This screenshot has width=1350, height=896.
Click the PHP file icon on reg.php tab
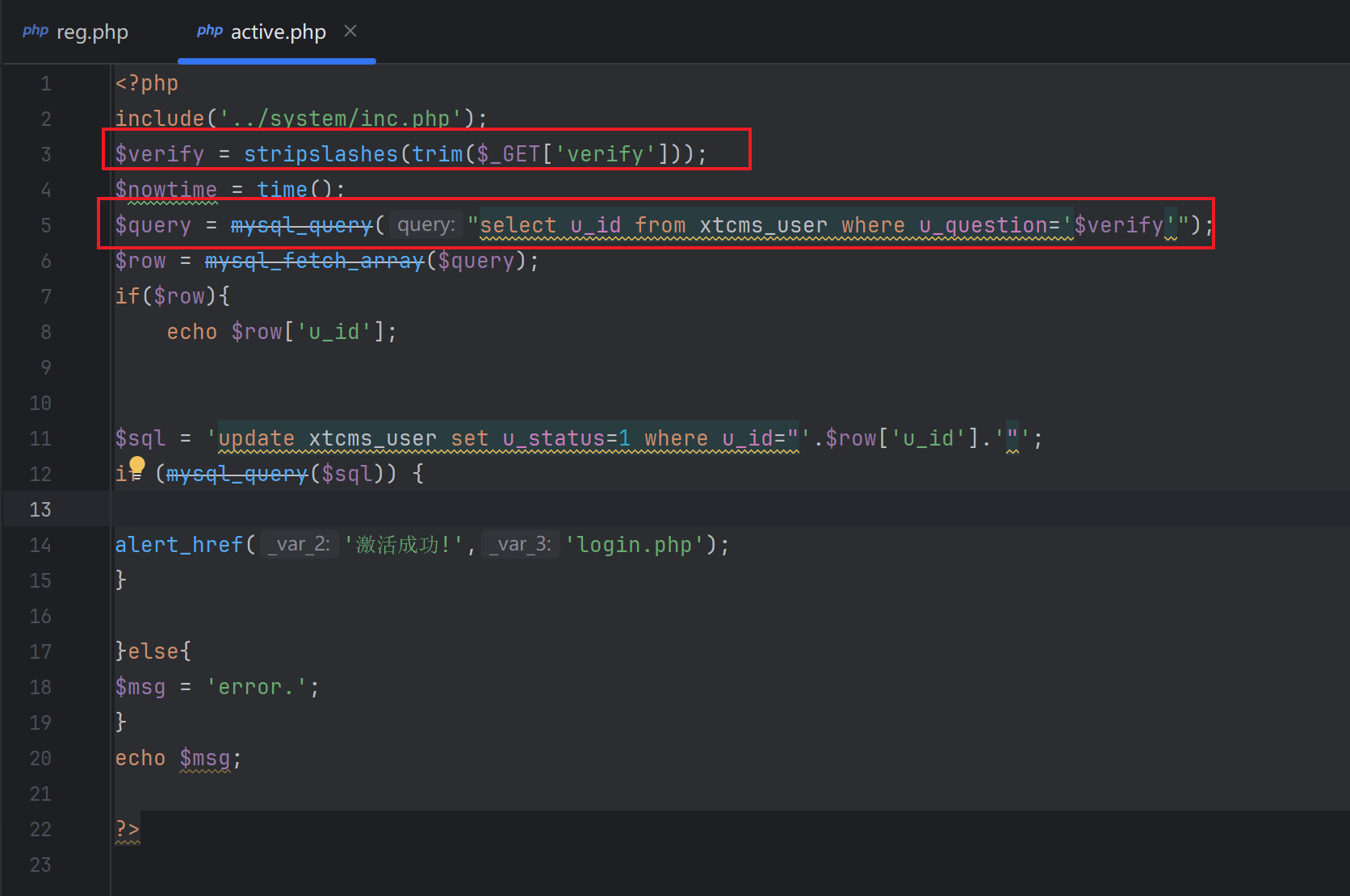pyautogui.click(x=36, y=31)
